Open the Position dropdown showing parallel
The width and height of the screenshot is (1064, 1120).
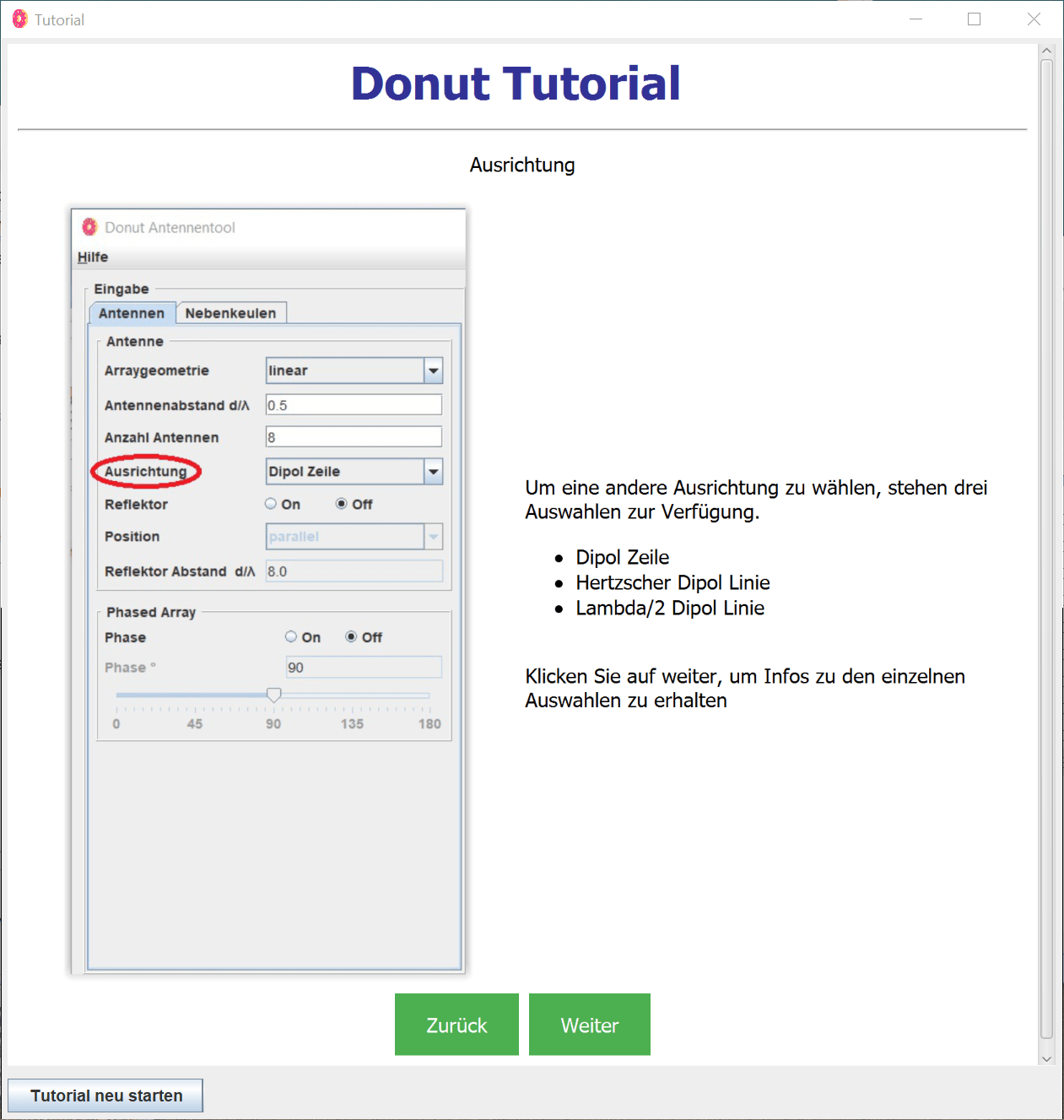(433, 537)
